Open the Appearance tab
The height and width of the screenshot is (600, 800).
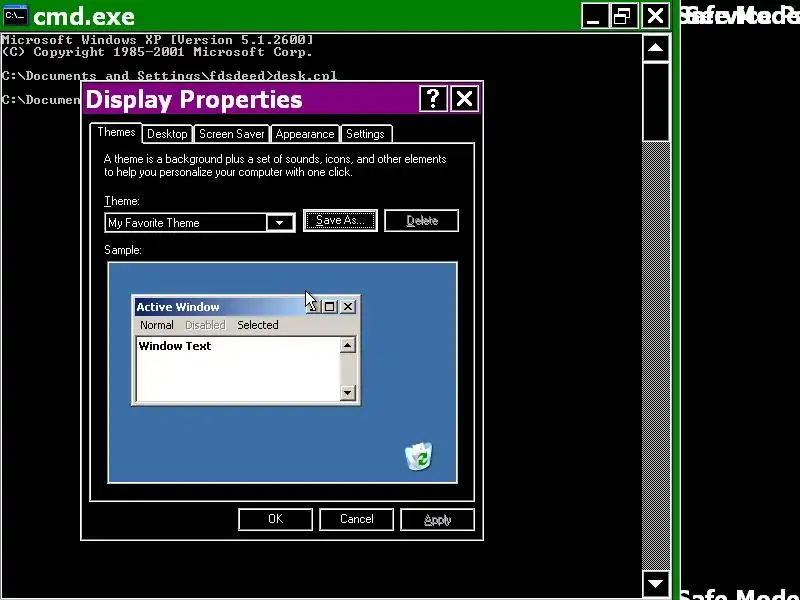click(305, 134)
